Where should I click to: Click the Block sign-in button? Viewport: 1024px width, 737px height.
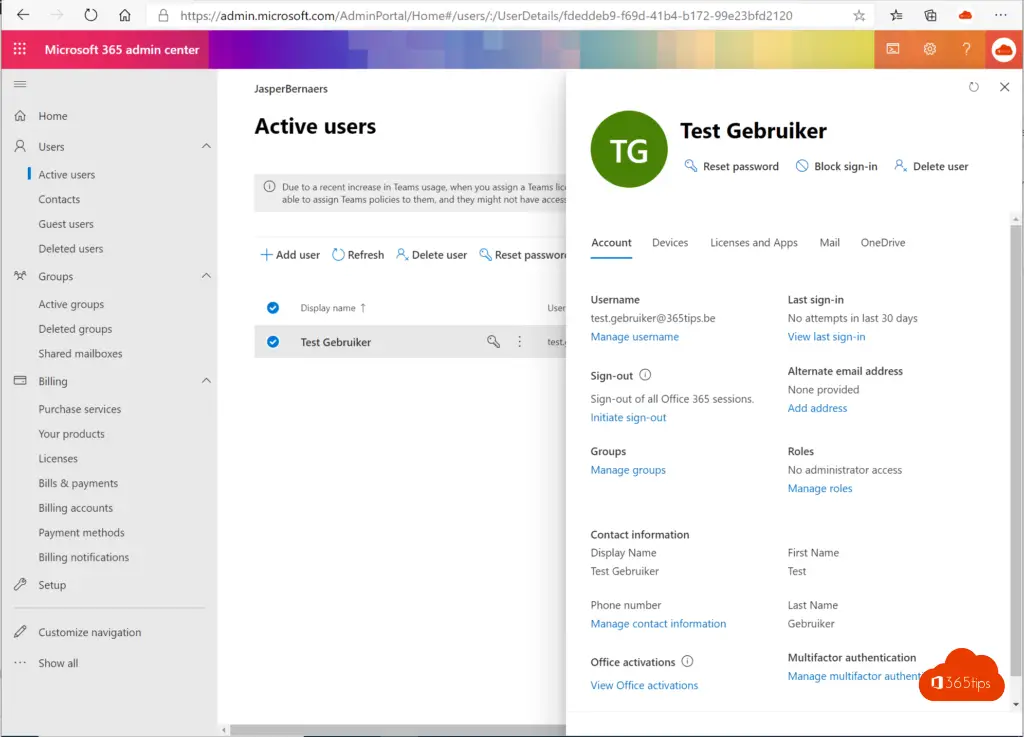point(836,167)
